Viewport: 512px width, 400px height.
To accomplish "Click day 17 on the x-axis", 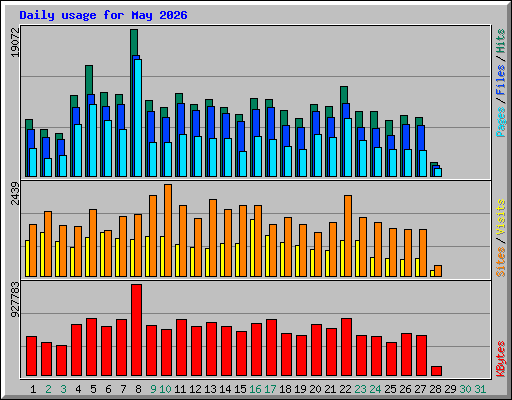I will click(x=270, y=389).
